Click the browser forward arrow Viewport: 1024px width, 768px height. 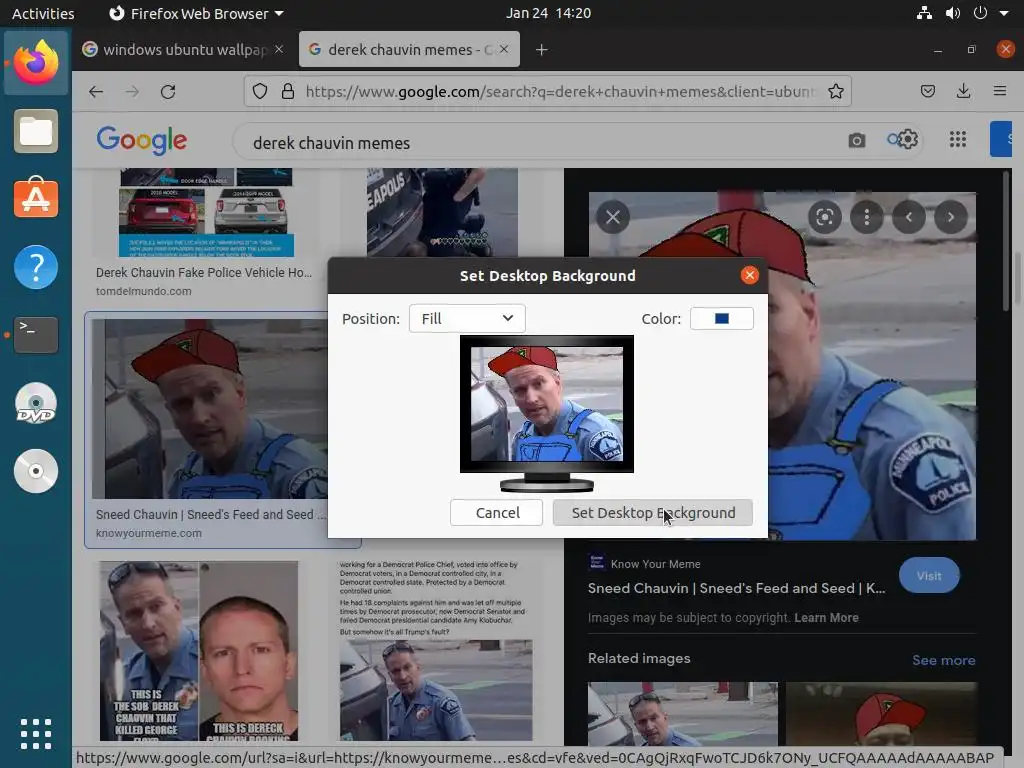coord(132,92)
